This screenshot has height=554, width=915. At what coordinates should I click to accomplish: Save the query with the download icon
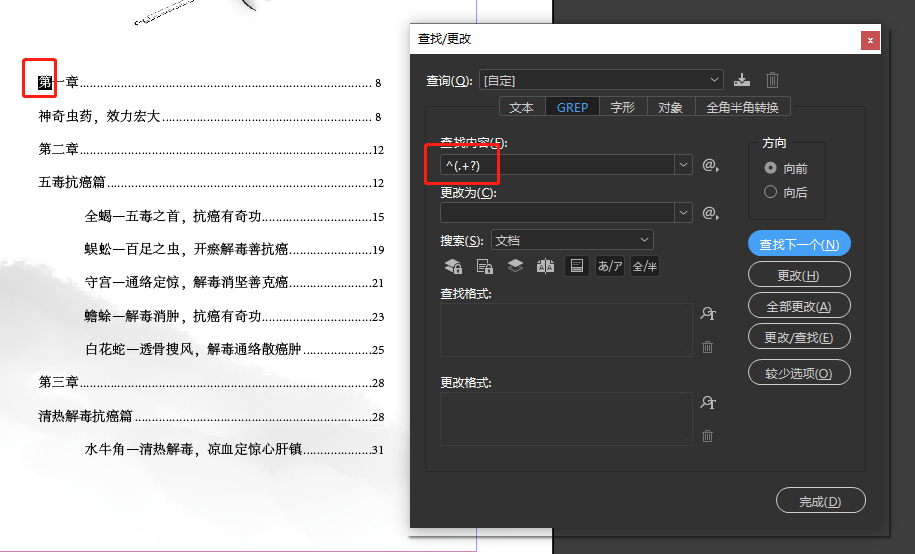tap(742, 80)
